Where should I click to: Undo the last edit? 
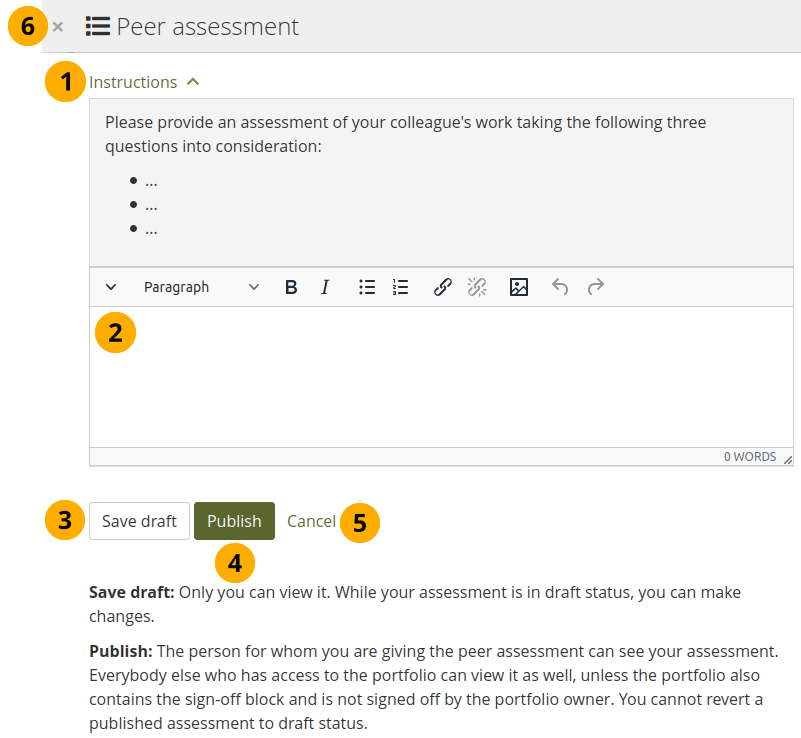[x=560, y=287]
